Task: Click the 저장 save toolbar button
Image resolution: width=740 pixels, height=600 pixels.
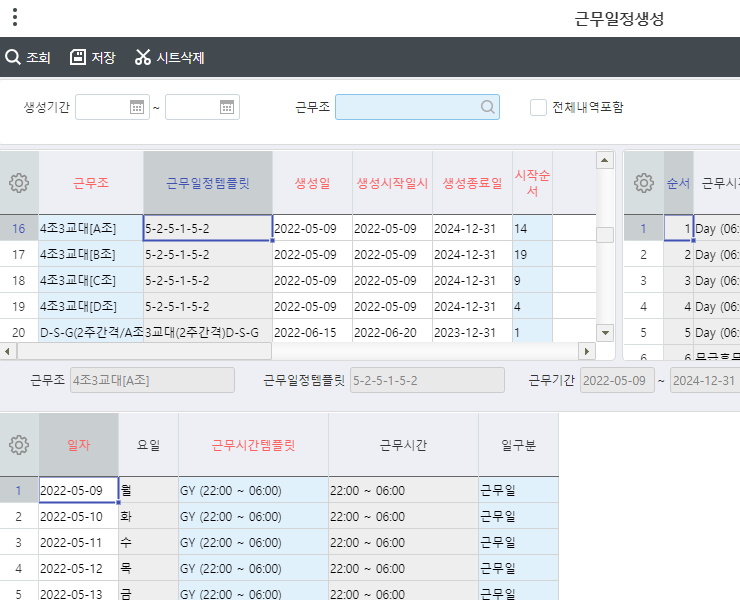Action: click(92, 57)
